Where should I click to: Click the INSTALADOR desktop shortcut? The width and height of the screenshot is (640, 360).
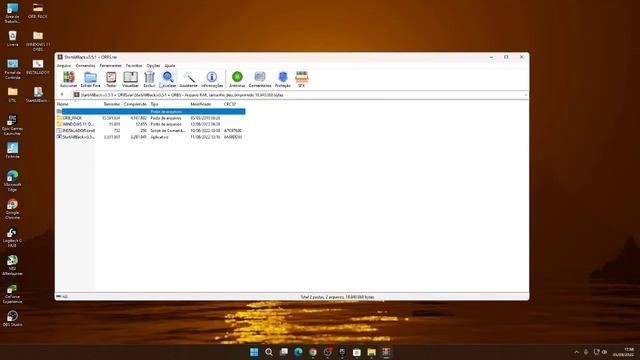pos(38,67)
